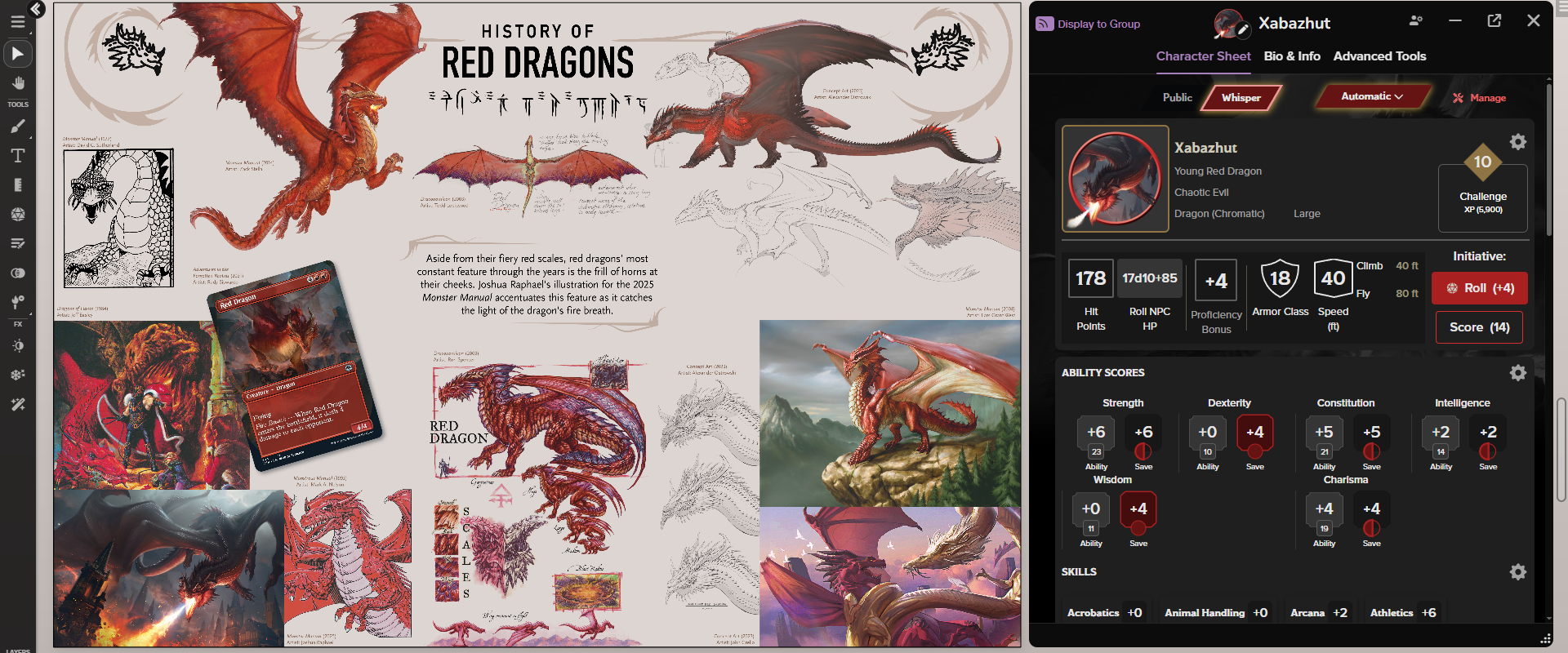The height and width of the screenshot is (653, 1568).
Task: Click the Young Red Dragon type text
Action: [x=1218, y=171]
